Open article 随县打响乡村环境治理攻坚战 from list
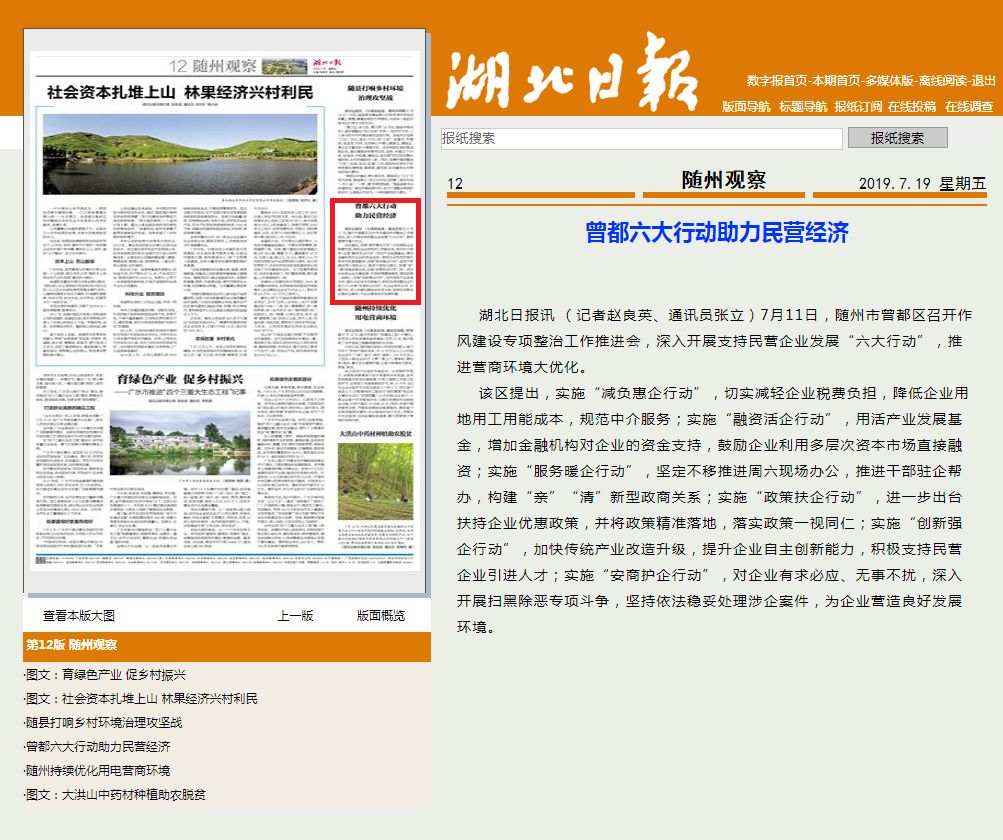The height and width of the screenshot is (840, 1003). point(104,722)
